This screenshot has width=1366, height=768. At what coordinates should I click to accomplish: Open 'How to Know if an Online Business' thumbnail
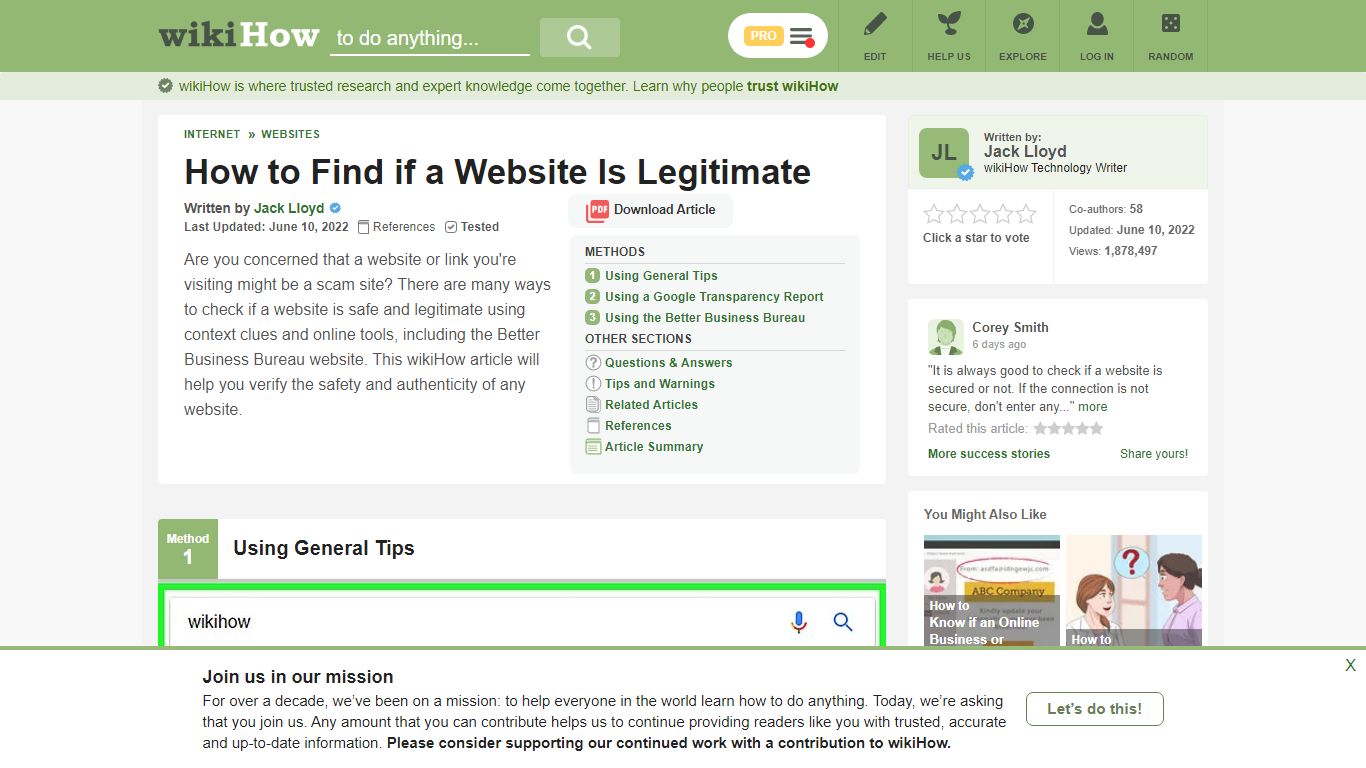click(992, 591)
